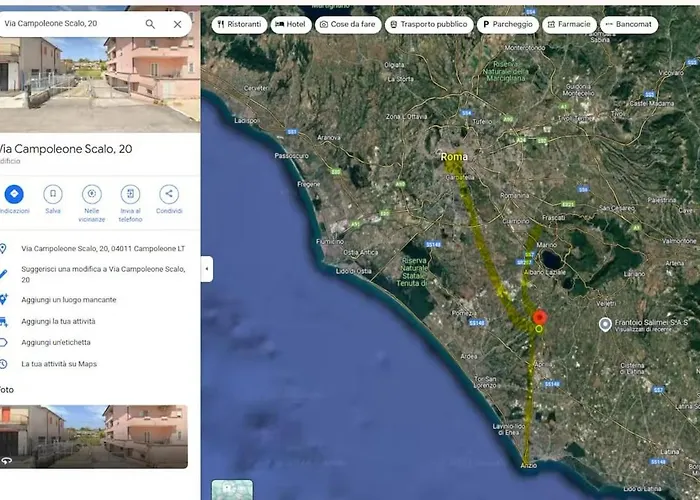Send to phone with Invia al telefono
Image resolution: width=700 pixels, height=500 pixels.
tap(130, 194)
